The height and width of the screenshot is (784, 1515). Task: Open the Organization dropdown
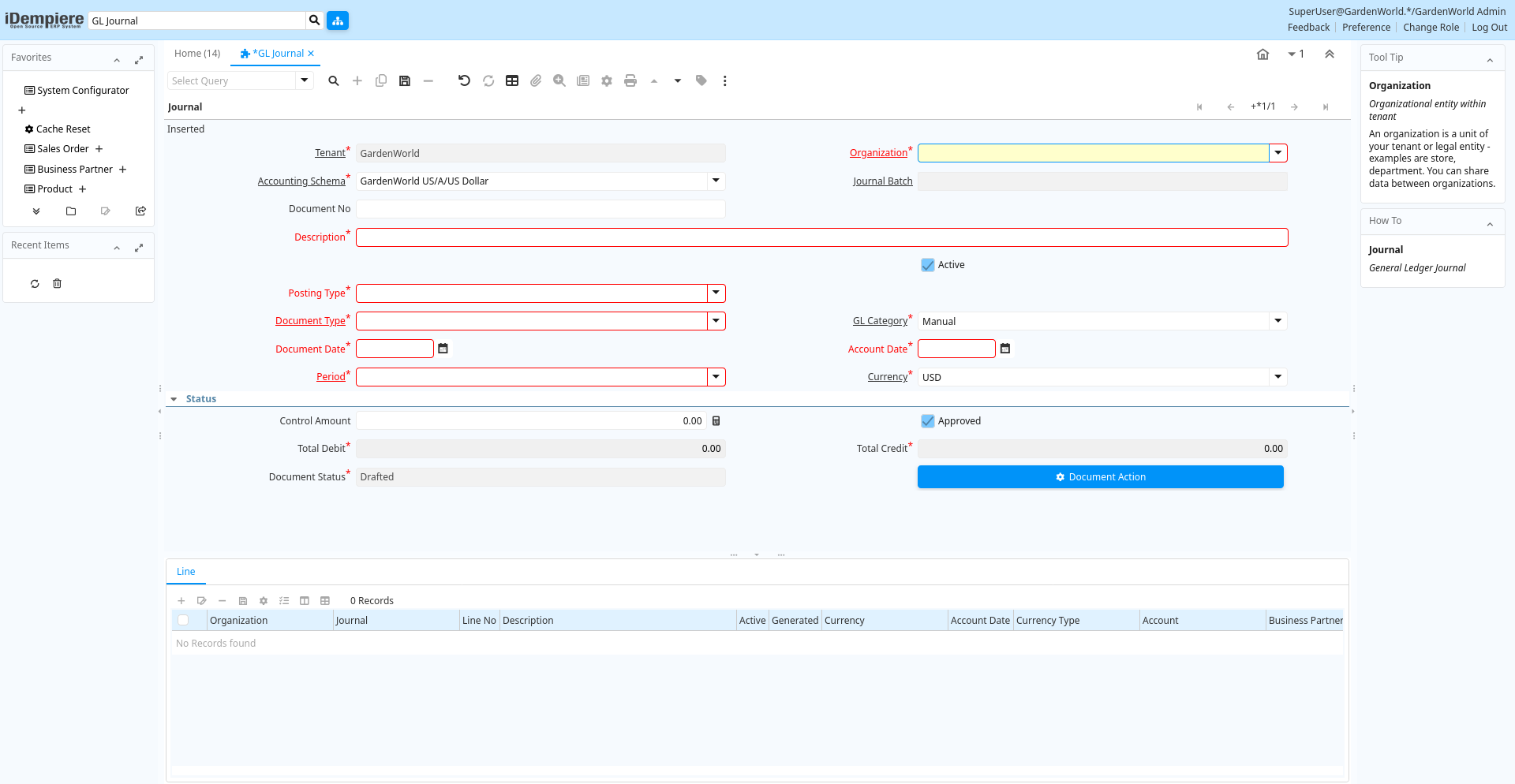(x=1278, y=153)
